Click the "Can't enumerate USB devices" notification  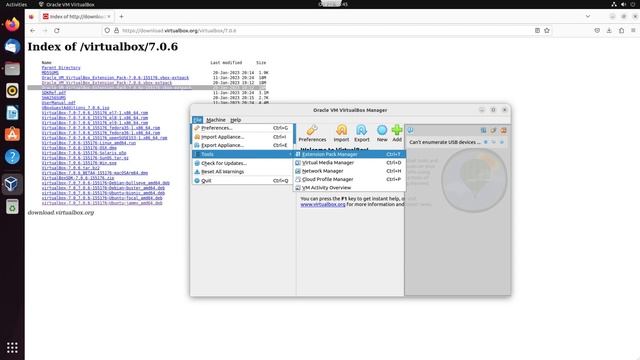(445, 142)
